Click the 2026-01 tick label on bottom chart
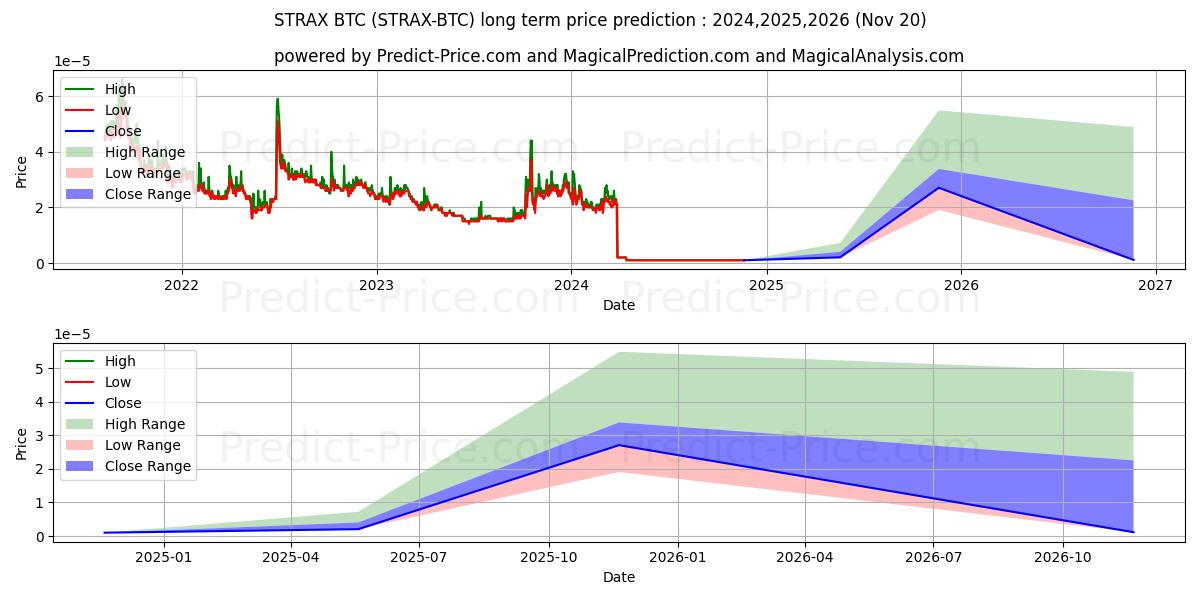This screenshot has width=1200, height=600. [x=678, y=557]
